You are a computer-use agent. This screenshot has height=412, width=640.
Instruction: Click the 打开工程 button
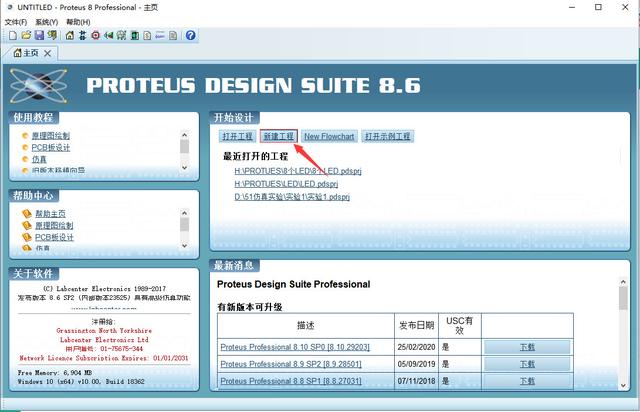(238, 136)
